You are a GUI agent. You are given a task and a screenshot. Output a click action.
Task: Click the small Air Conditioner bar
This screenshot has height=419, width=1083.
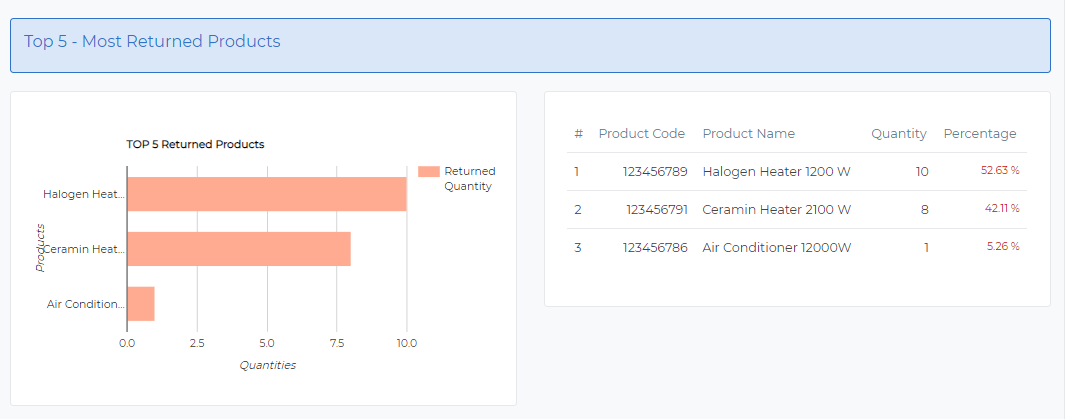(140, 304)
